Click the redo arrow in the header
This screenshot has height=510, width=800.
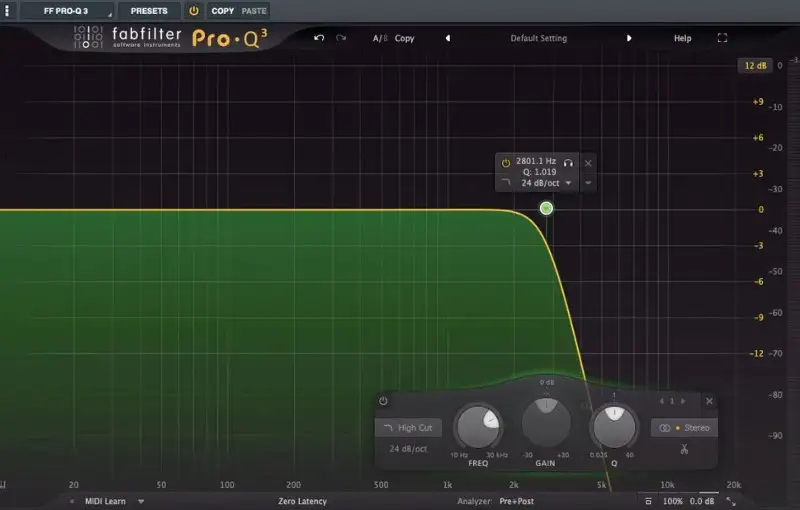341,38
